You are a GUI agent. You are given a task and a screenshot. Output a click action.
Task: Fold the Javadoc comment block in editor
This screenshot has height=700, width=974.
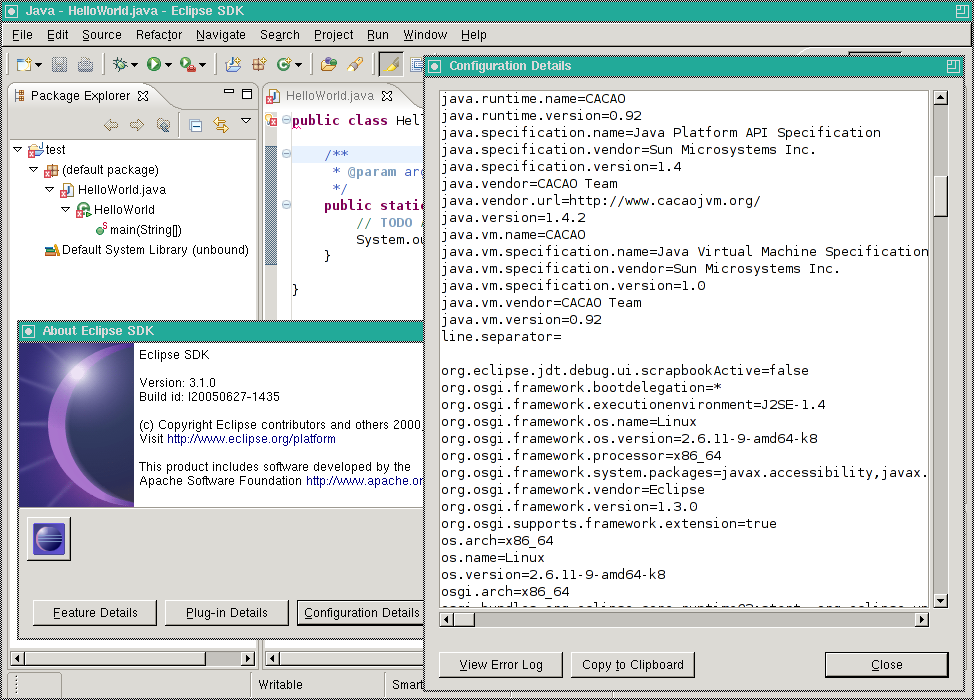[x=286, y=153]
